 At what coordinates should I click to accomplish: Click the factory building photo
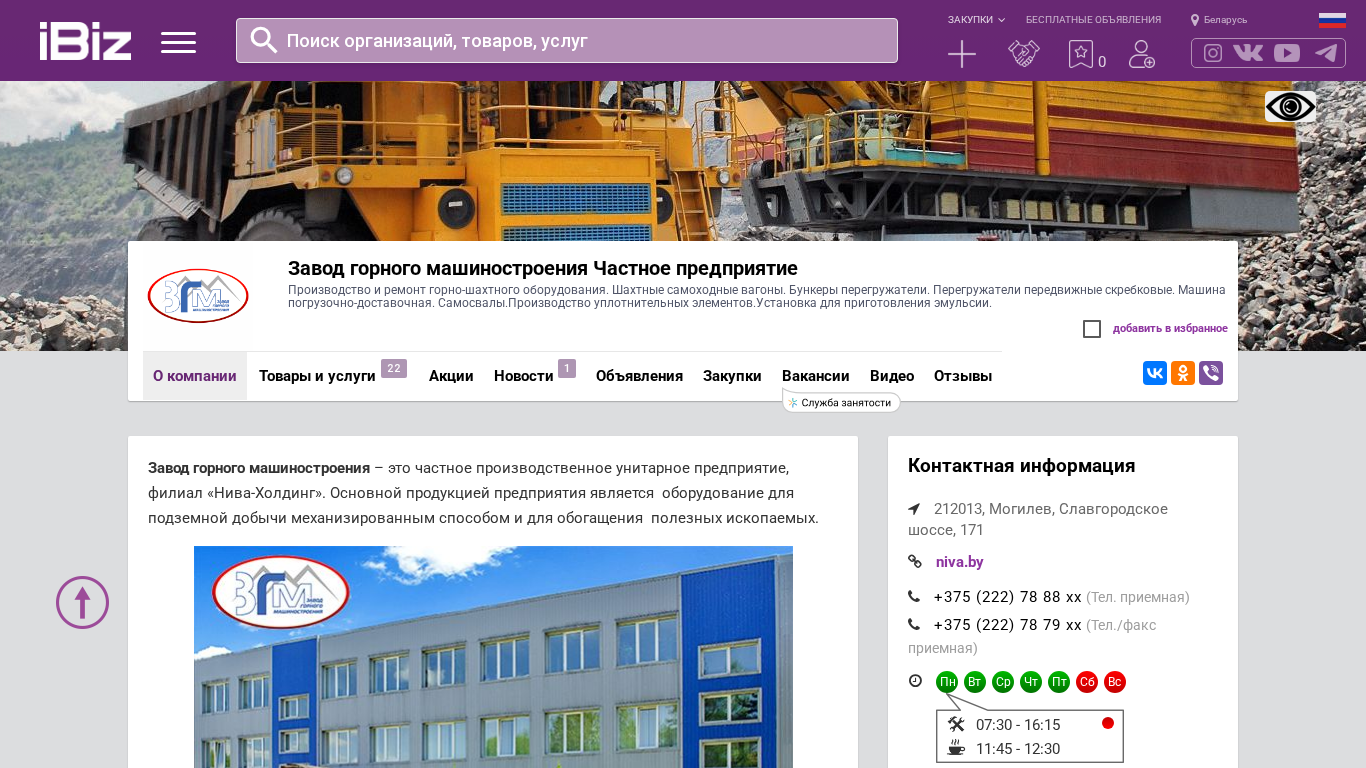pyautogui.click(x=493, y=657)
